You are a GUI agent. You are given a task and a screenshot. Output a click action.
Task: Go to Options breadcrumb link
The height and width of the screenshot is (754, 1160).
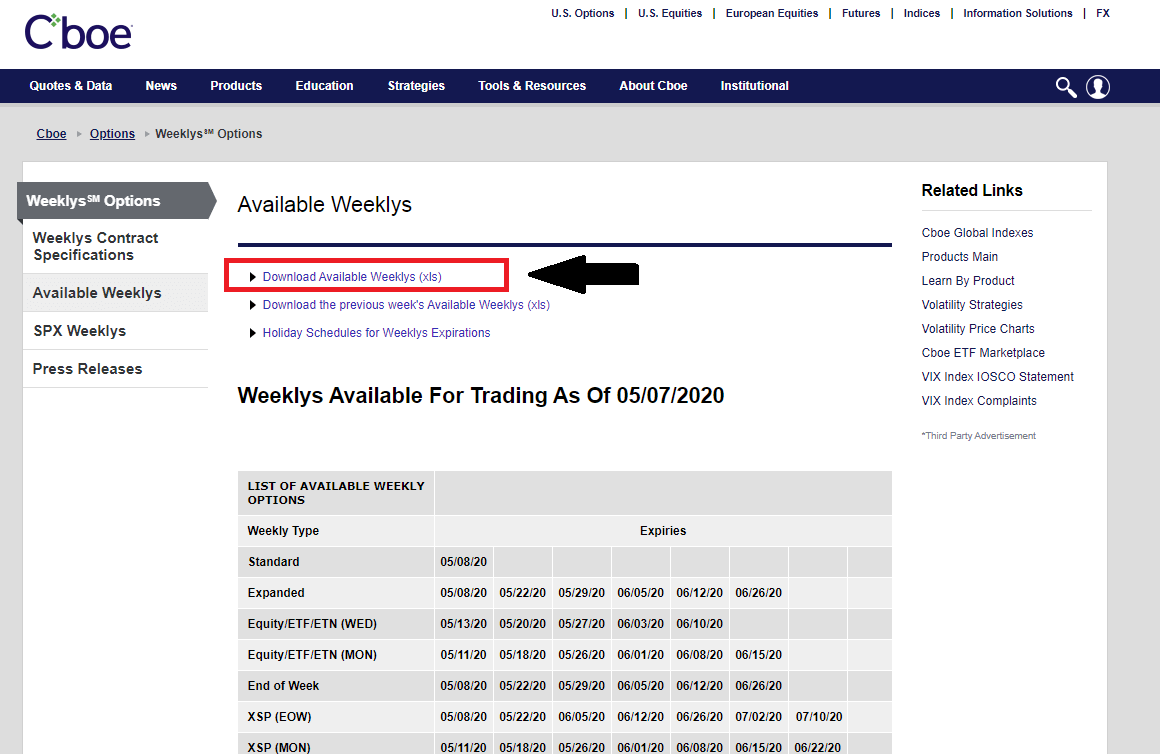[x=112, y=134]
